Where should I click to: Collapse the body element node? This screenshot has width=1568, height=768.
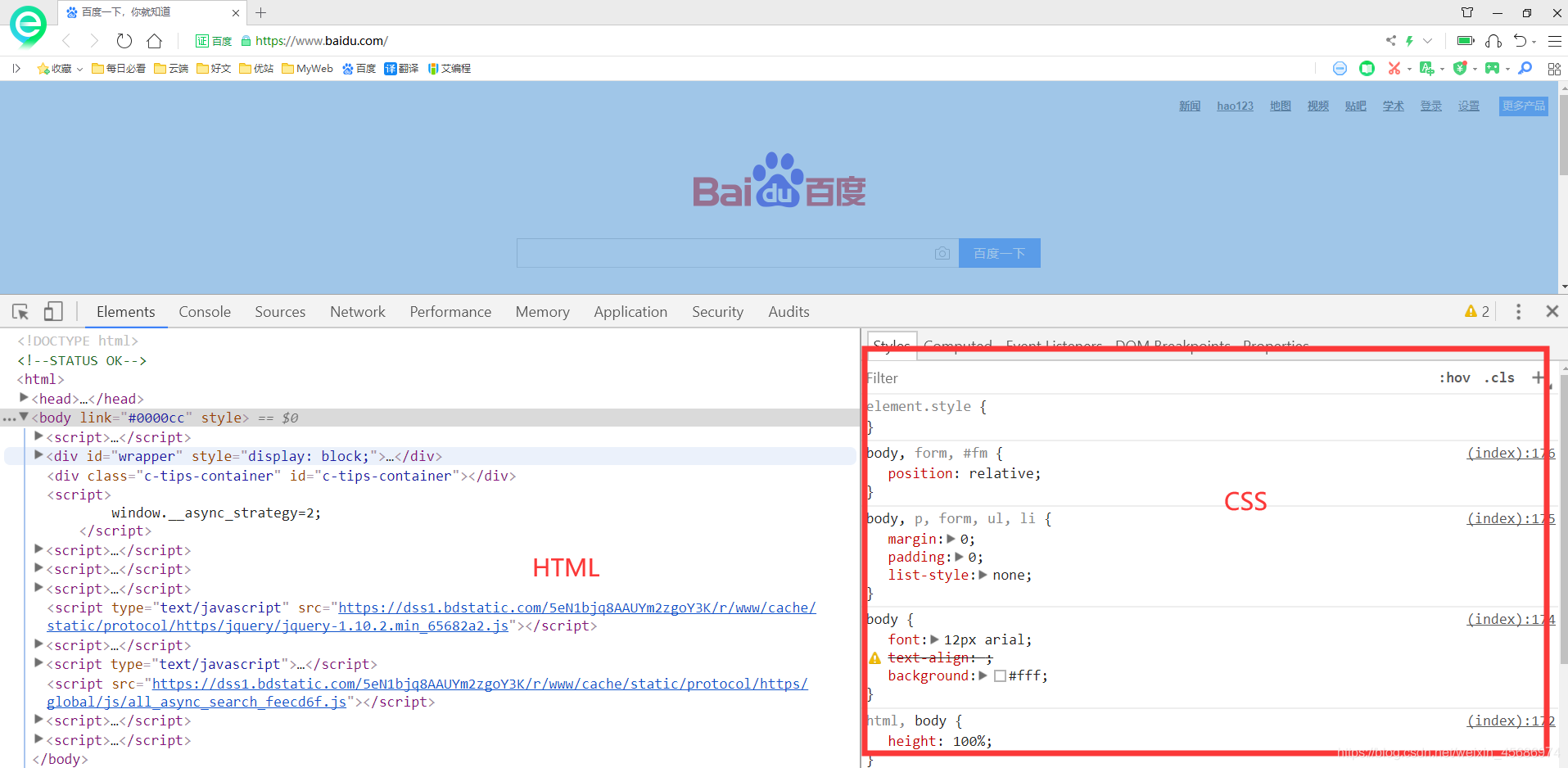24,418
